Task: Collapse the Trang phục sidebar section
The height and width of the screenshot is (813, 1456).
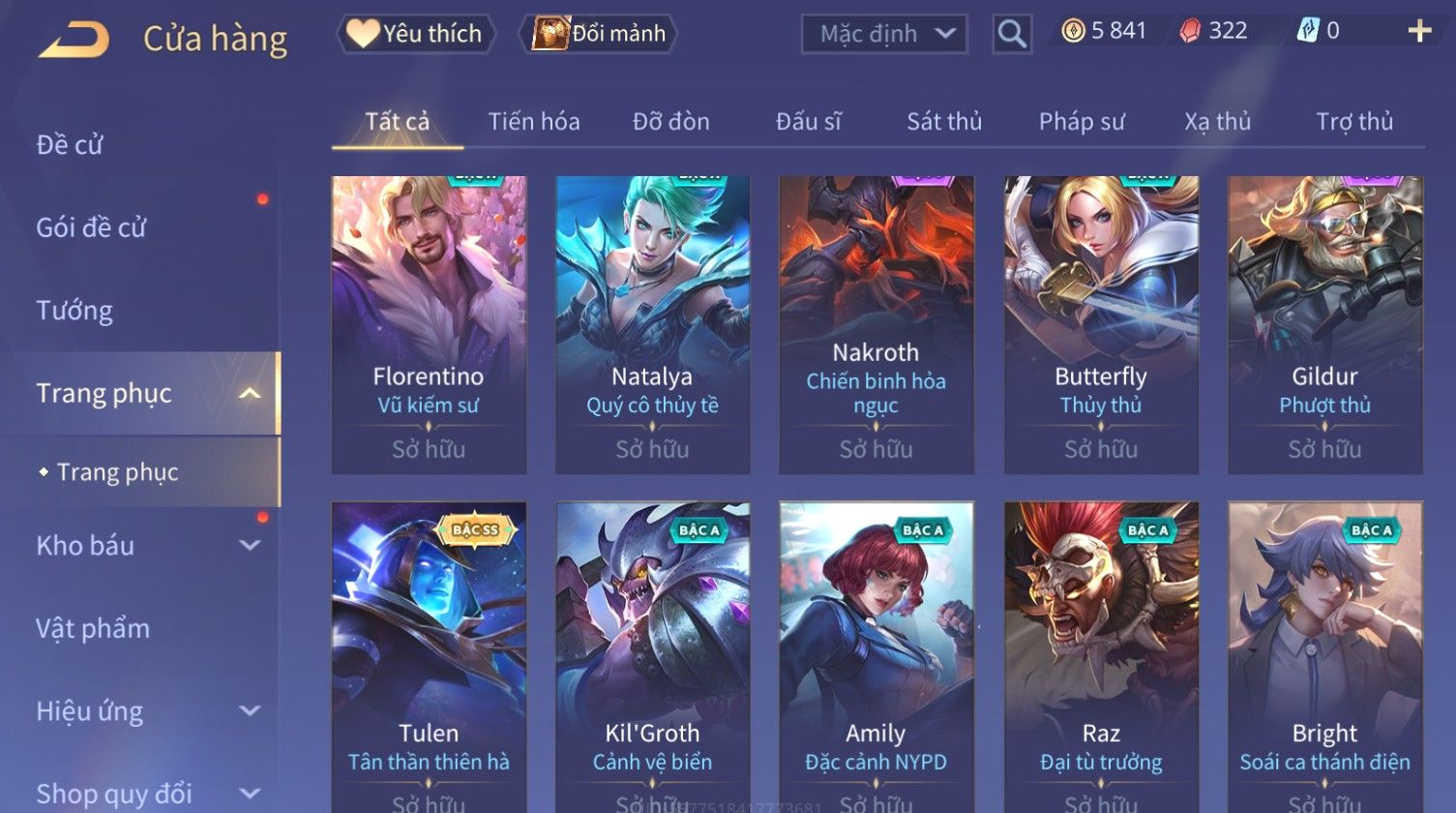Action: tap(250, 393)
